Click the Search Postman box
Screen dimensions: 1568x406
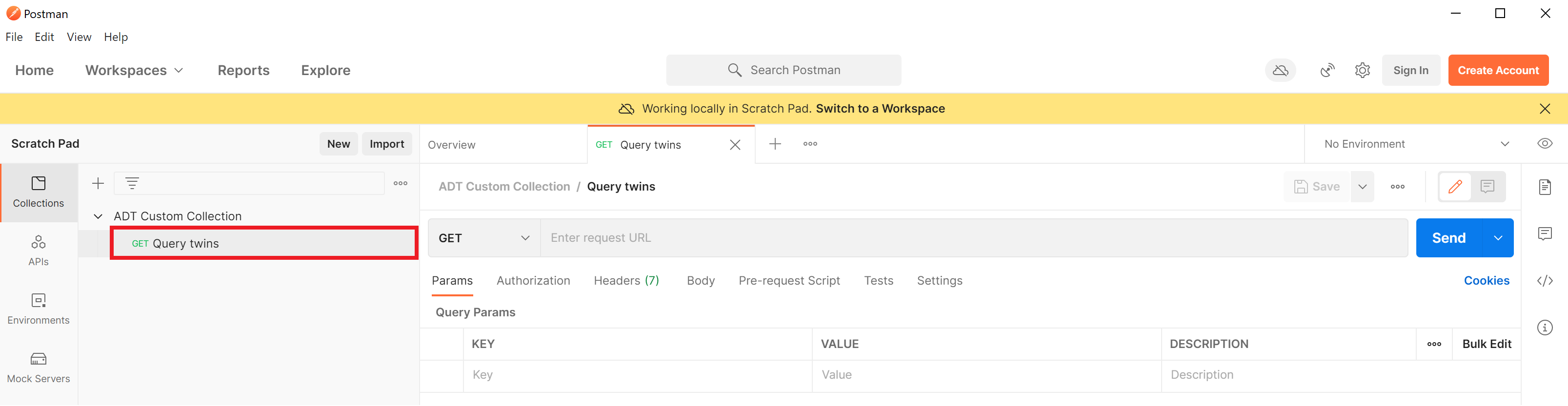tap(784, 71)
